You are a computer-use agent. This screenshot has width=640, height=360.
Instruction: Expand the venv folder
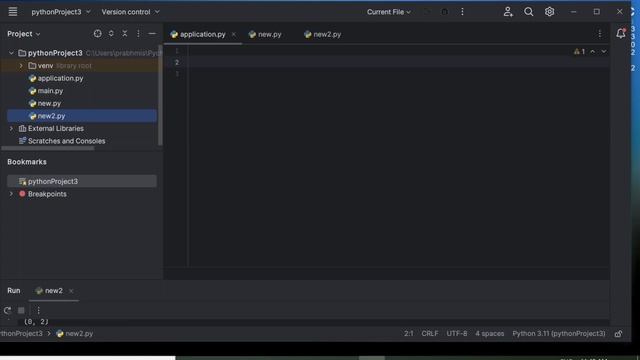click(x=21, y=66)
